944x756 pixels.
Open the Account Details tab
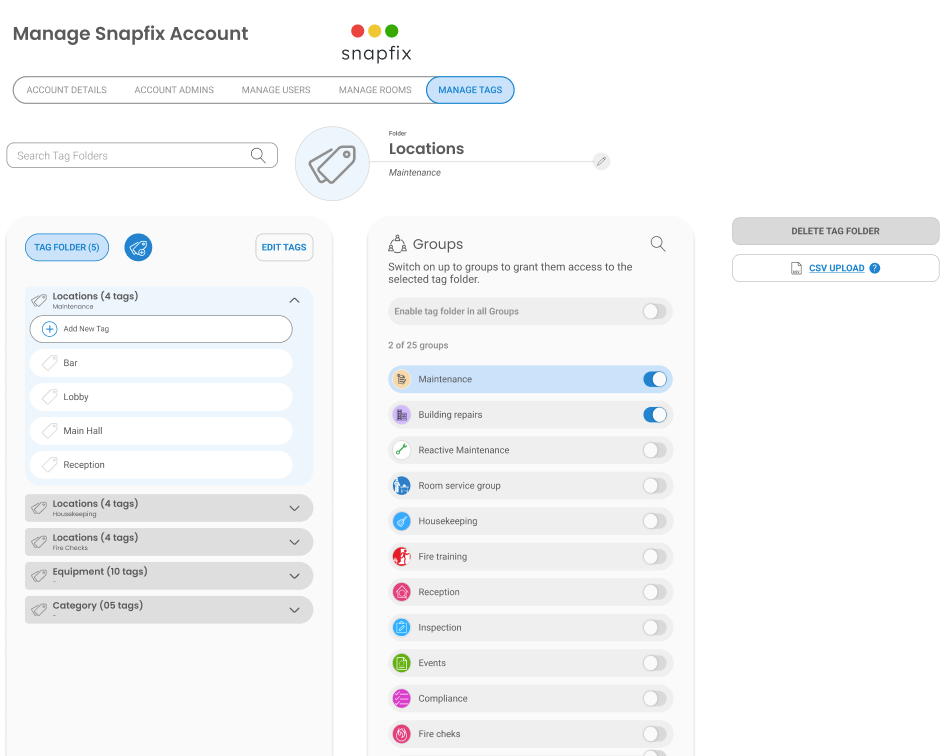[x=67, y=90]
